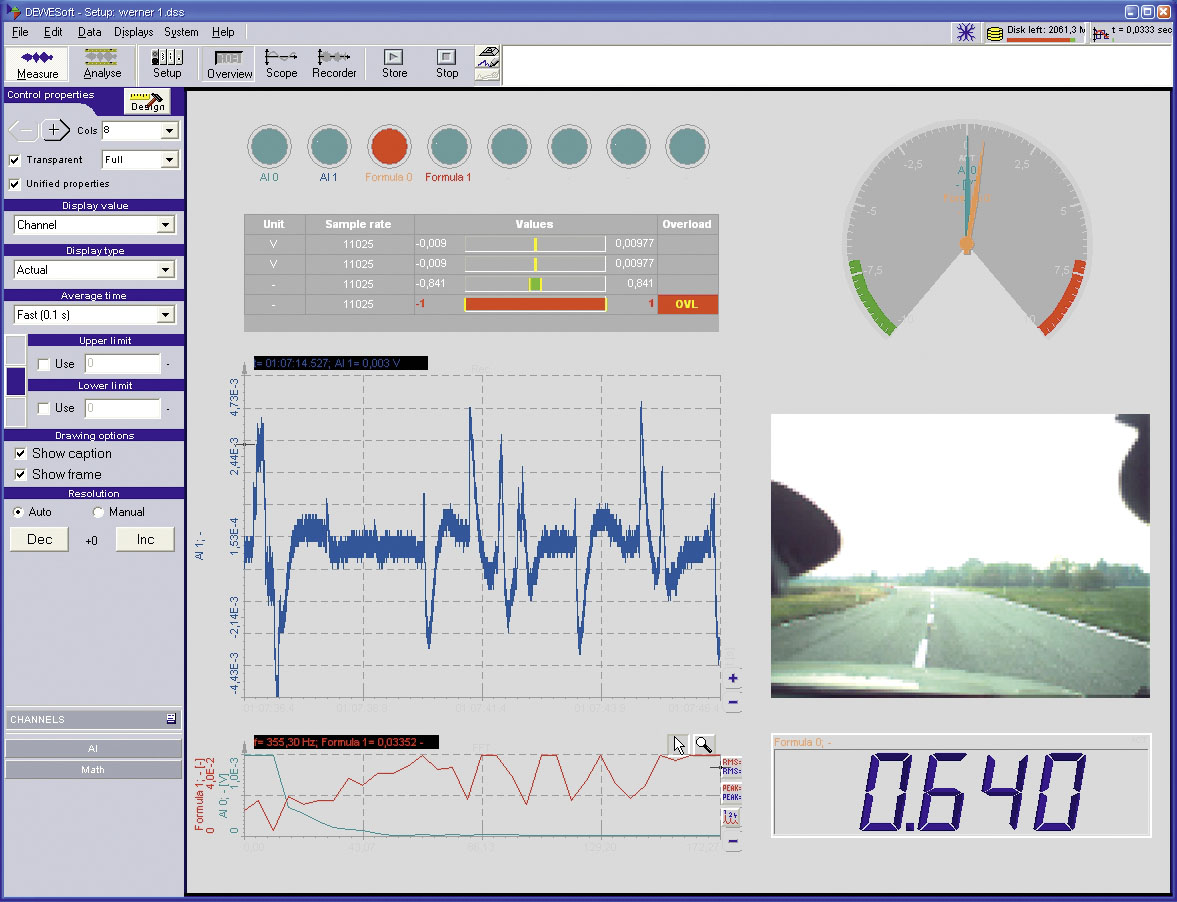The image size is (1177, 902).
Task: Toggle the PEAK markers button
Action: [x=731, y=792]
